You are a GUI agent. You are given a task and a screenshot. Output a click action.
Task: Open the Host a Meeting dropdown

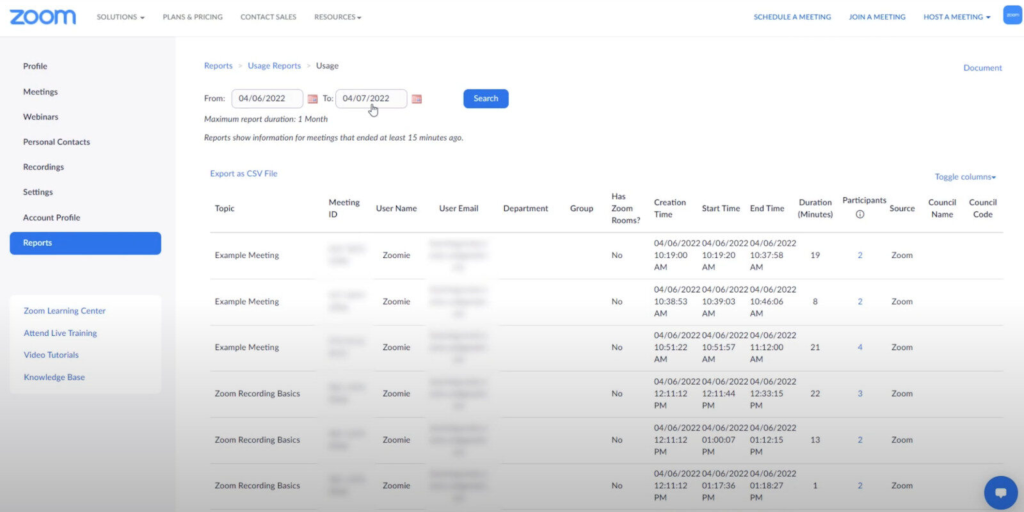956,17
